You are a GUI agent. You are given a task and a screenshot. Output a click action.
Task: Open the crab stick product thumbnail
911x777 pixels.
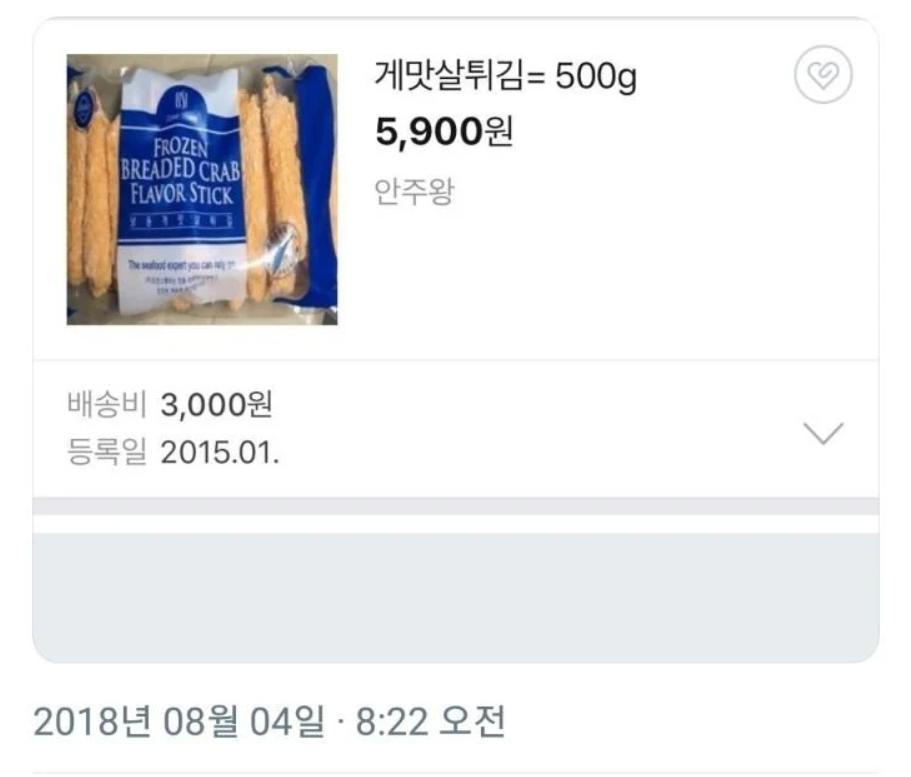pyautogui.click(x=202, y=189)
